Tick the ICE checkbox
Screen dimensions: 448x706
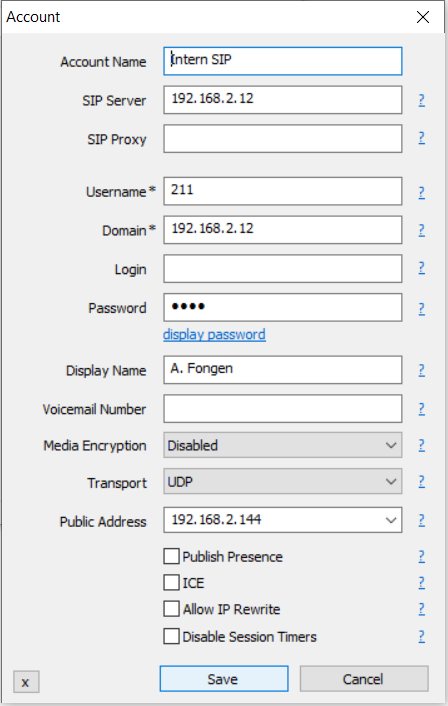[x=171, y=583]
